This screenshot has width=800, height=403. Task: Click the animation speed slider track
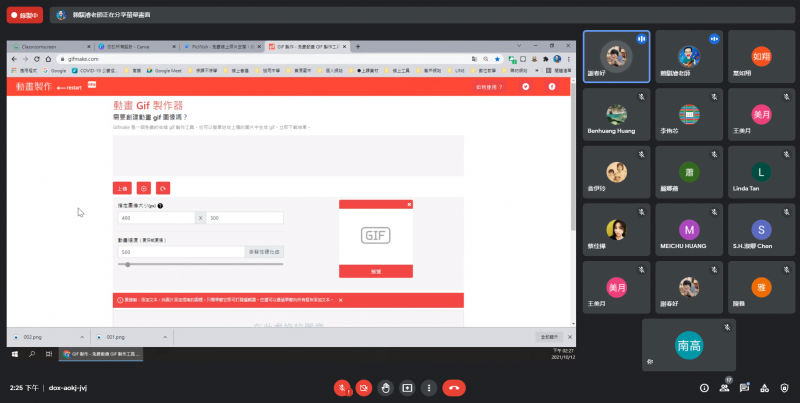click(x=201, y=264)
